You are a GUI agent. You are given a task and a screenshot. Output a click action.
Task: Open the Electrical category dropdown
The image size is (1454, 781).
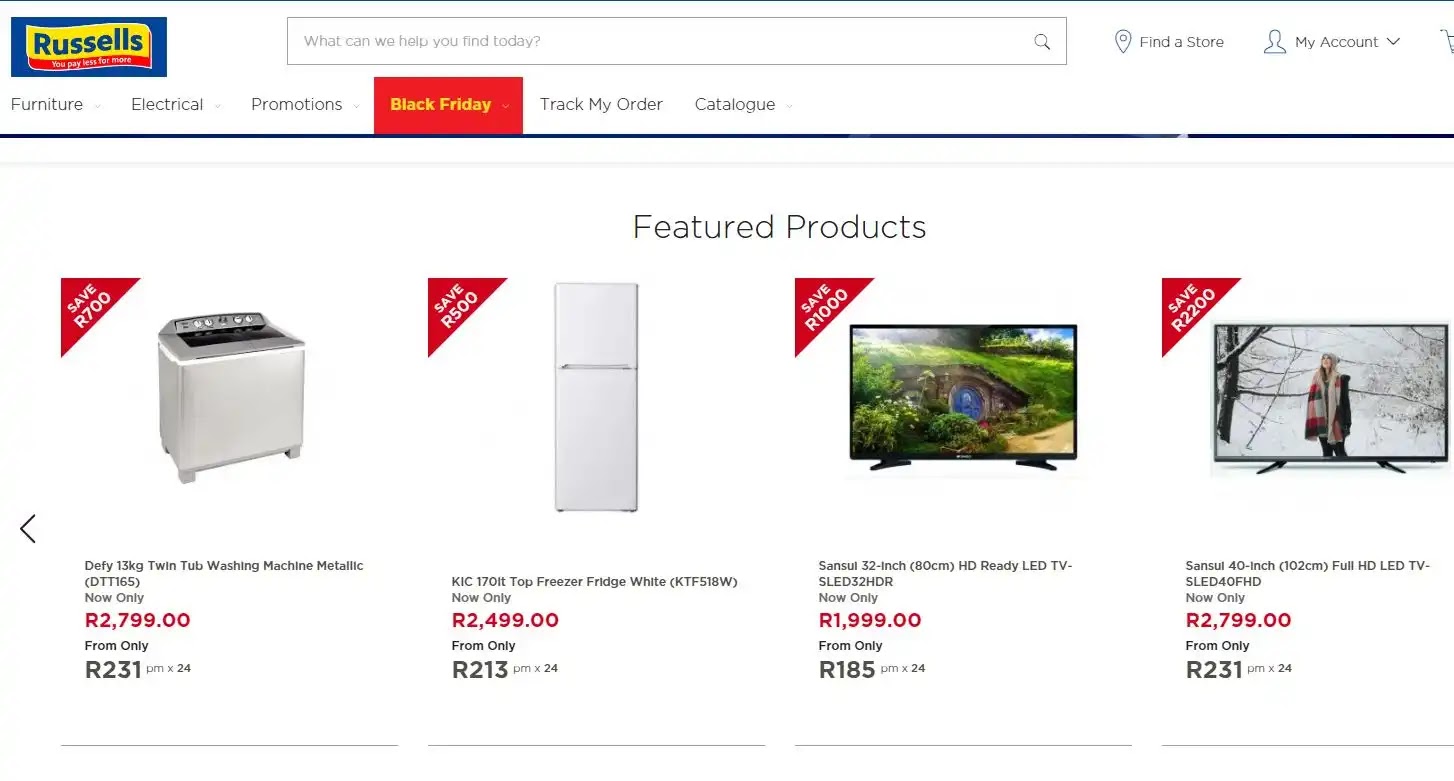coord(167,104)
